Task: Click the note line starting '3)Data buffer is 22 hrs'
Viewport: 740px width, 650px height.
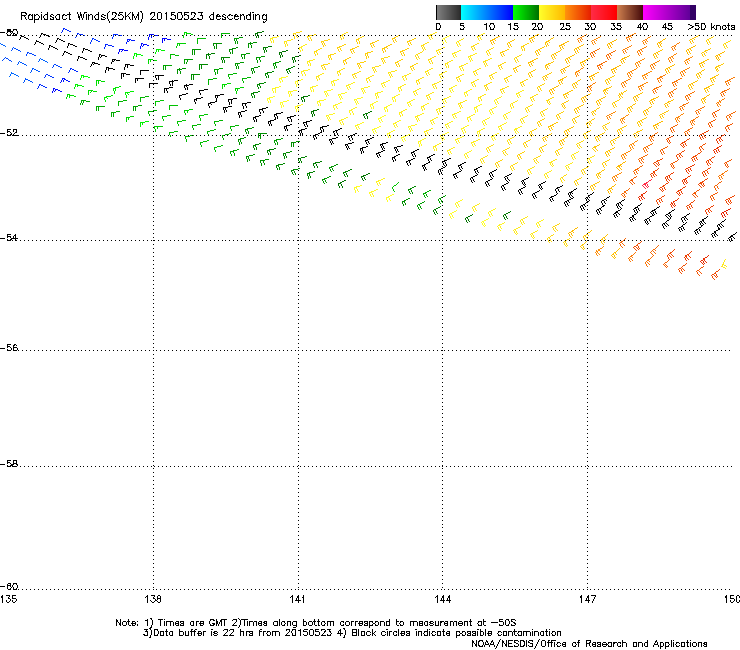Action: coord(352,633)
